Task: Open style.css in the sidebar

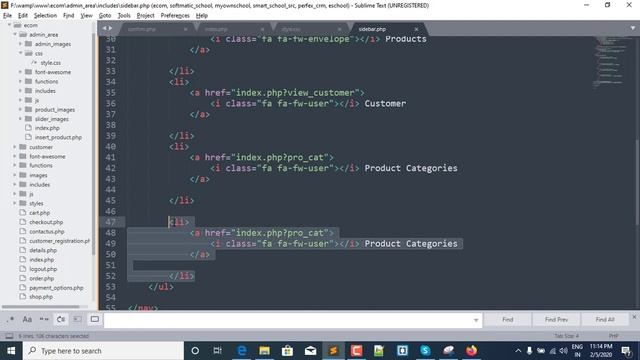Action: [x=51, y=63]
